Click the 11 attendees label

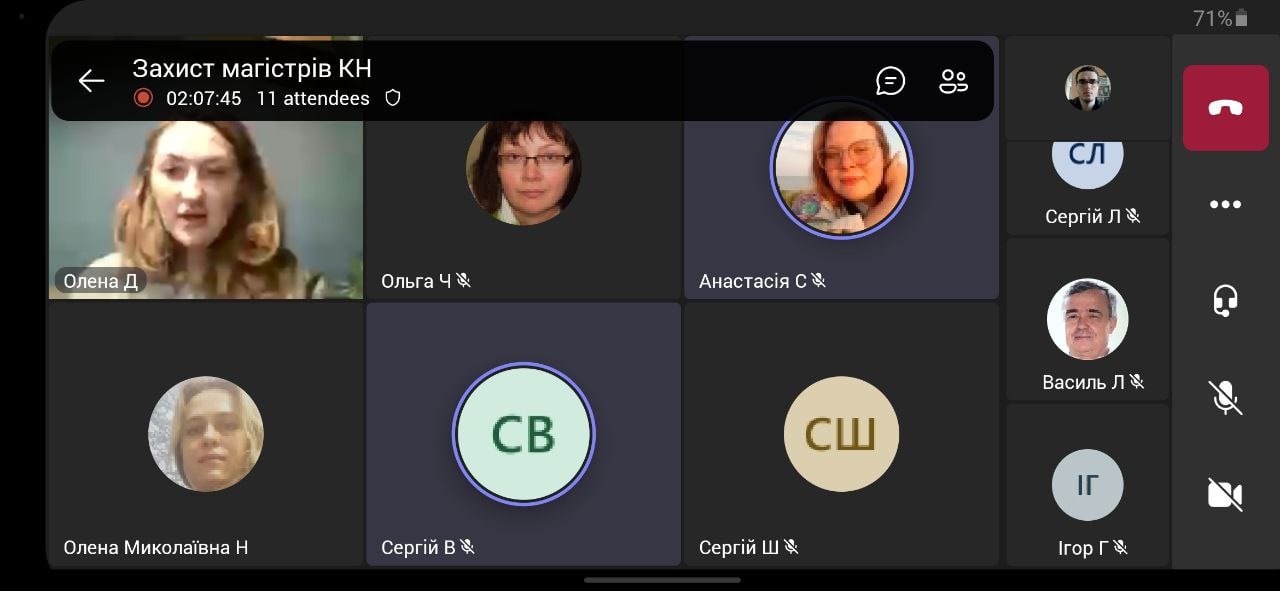click(313, 98)
